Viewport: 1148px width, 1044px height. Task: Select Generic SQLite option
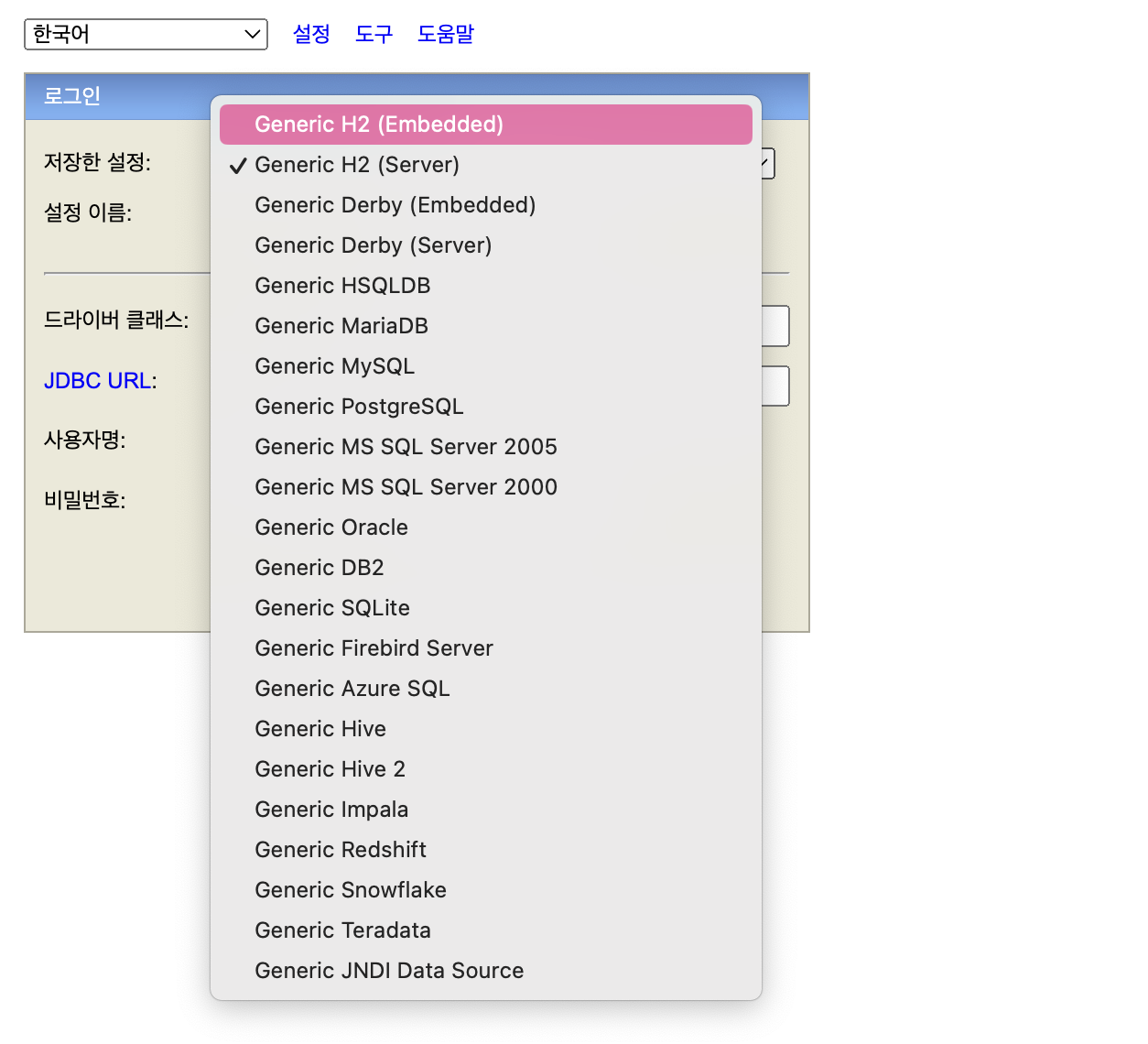point(486,608)
